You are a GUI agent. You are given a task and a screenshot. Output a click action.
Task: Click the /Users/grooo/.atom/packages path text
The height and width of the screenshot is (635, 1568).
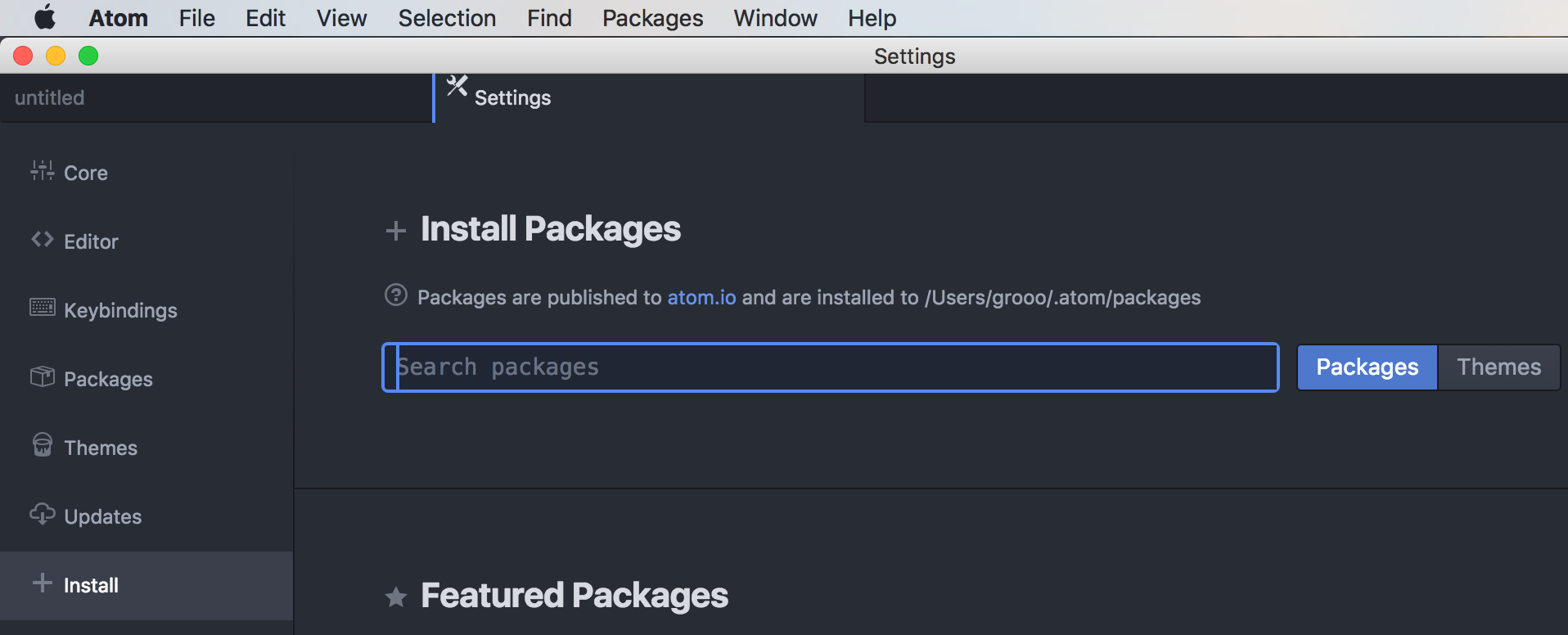coord(1063,297)
